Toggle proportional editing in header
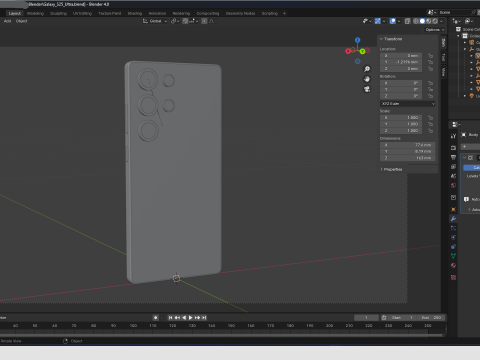Screen dimensions: 480x360 [x=204, y=21]
